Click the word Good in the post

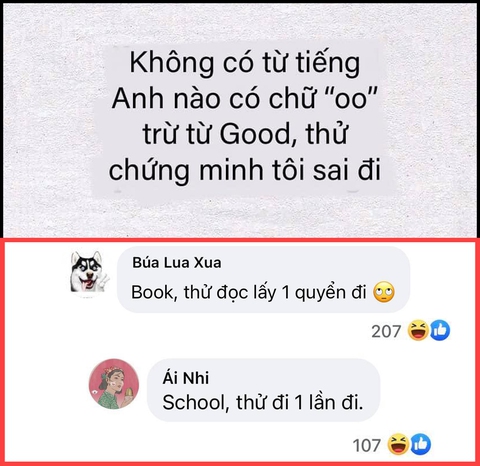[x=255, y=134]
